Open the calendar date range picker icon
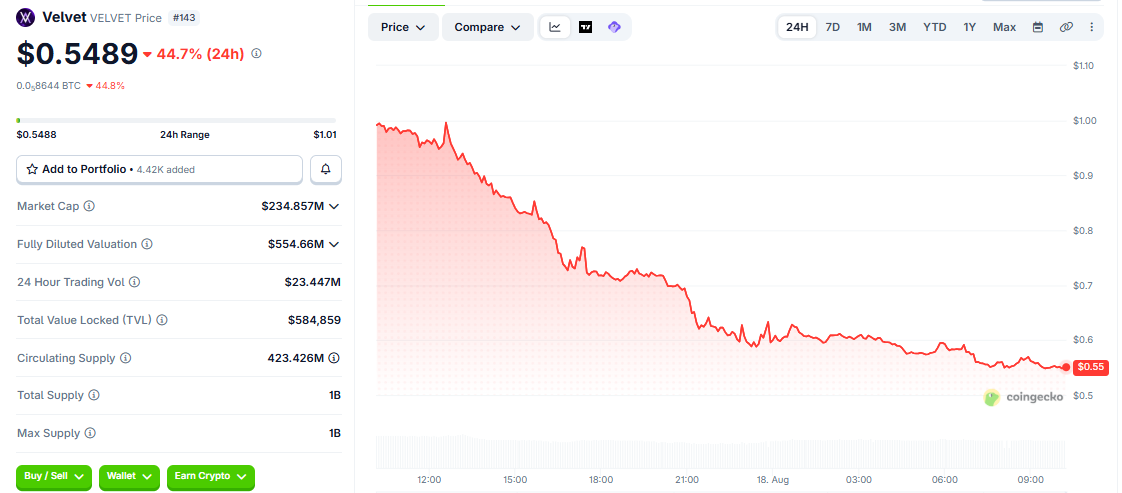Screen dimensions: 1122x493 pyautogui.click(x=1038, y=27)
